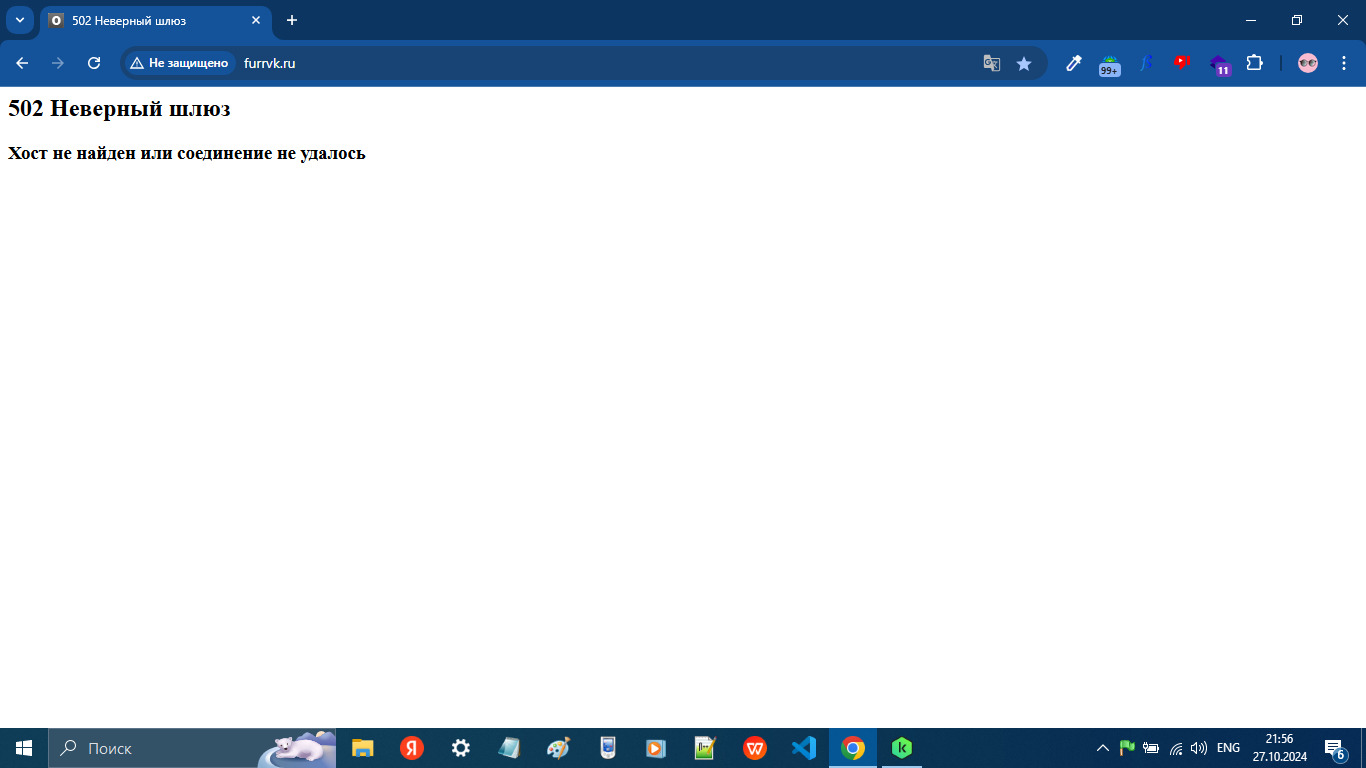Open the Extensions puzzle piece menu
This screenshot has height=768, width=1366.
tap(1254, 63)
